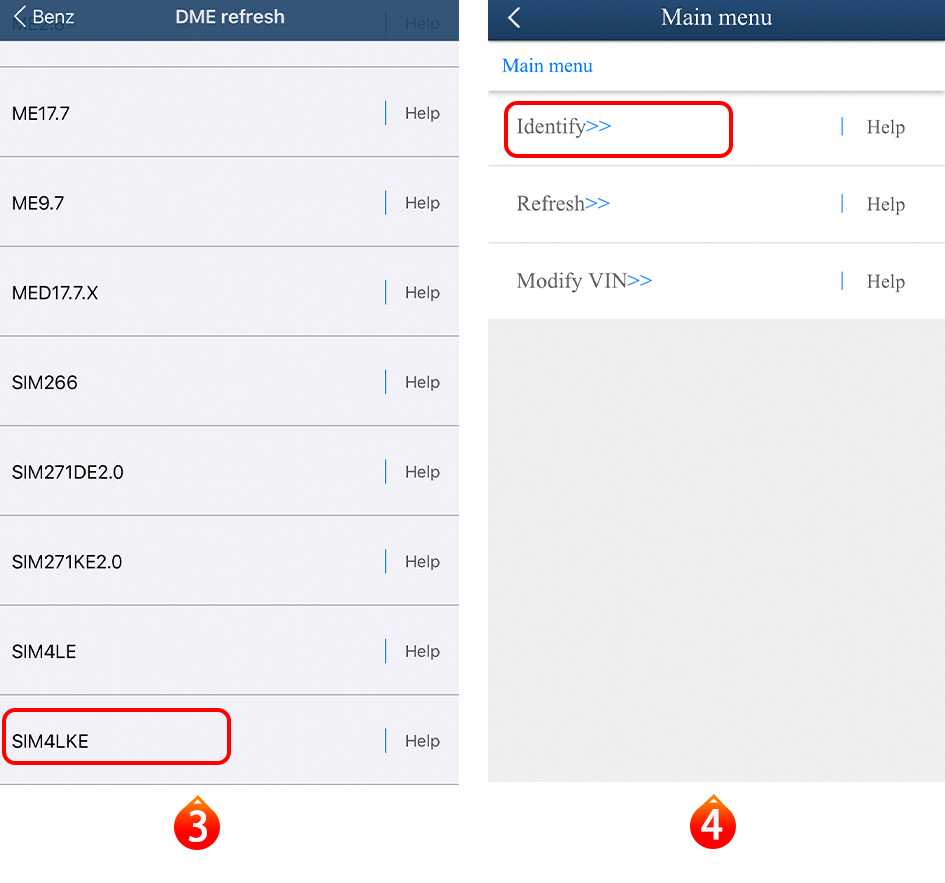945x883 pixels.
Task: Open Help for Identify
Action: click(x=885, y=127)
